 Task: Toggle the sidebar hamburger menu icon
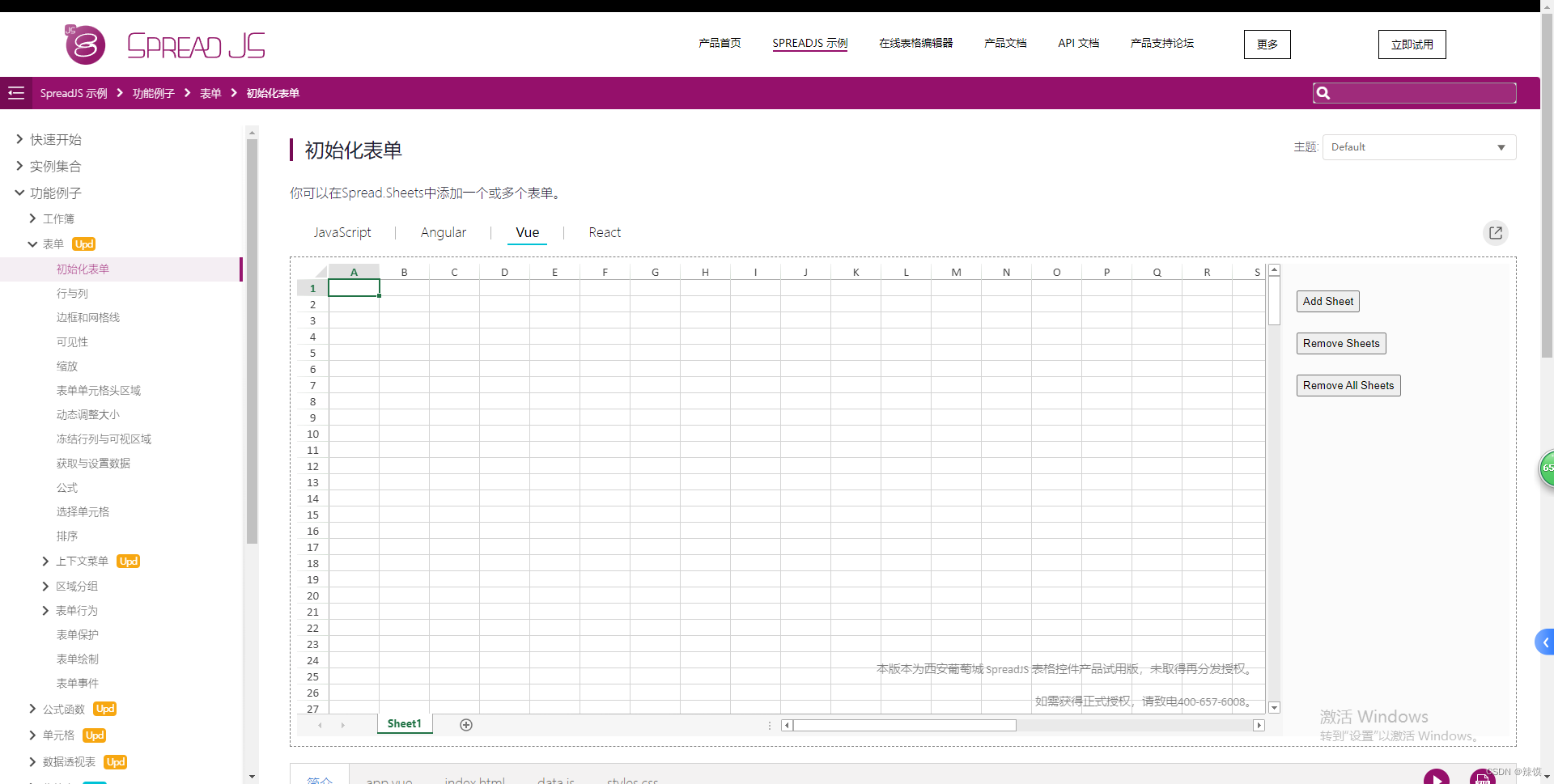pyautogui.click(x=16, y=93)
